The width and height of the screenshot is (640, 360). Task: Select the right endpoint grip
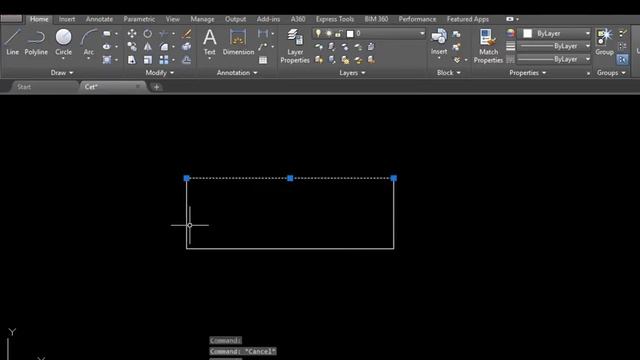(394, 178)
